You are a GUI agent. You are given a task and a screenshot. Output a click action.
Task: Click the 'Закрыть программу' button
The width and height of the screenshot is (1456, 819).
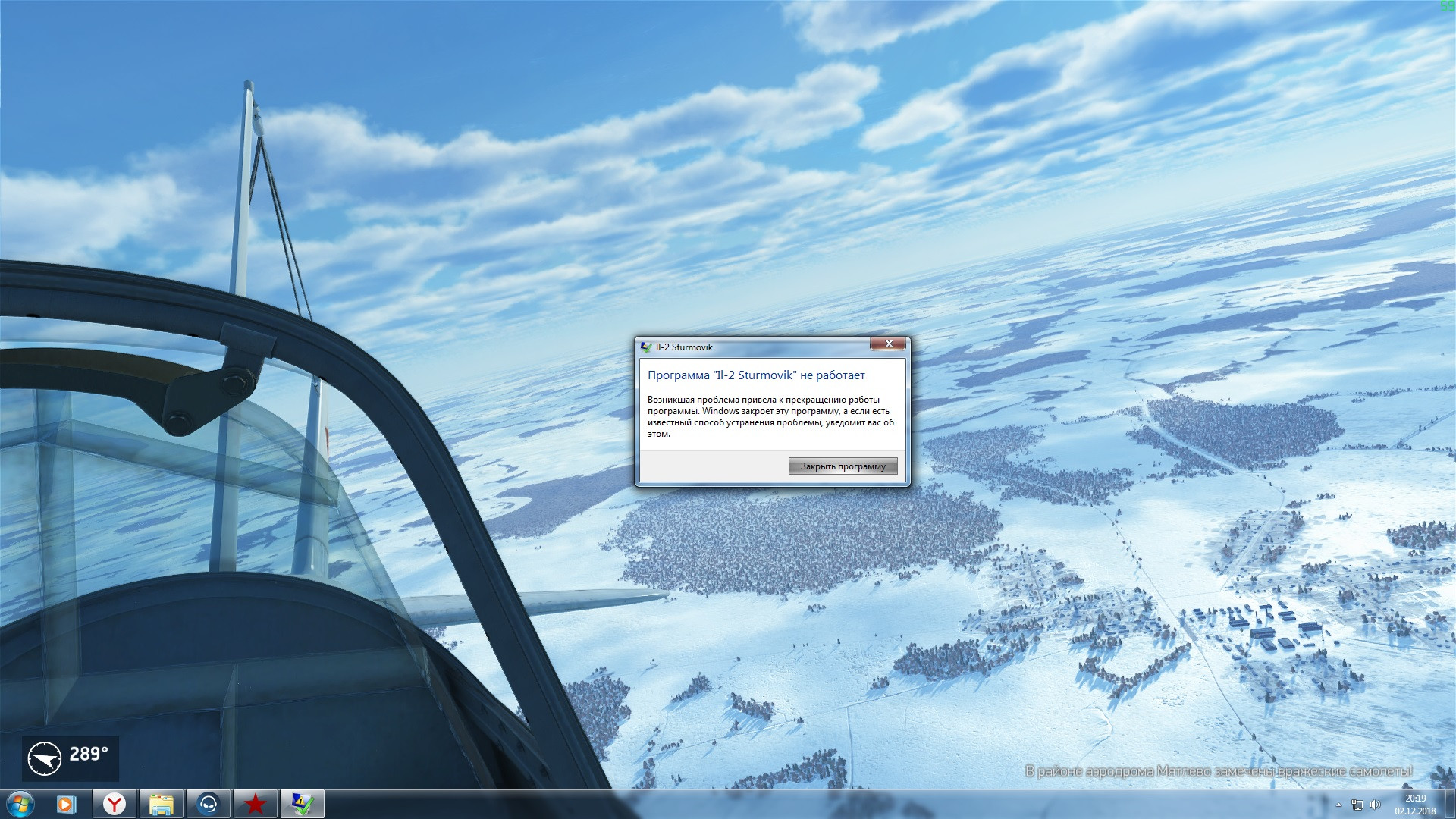coord(843,466)
